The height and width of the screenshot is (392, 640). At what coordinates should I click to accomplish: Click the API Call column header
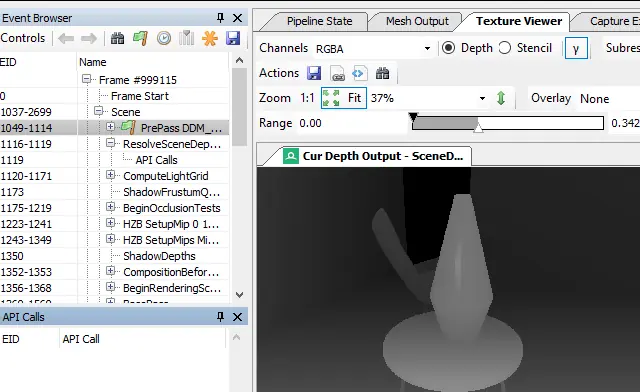(x=142, y=339)
